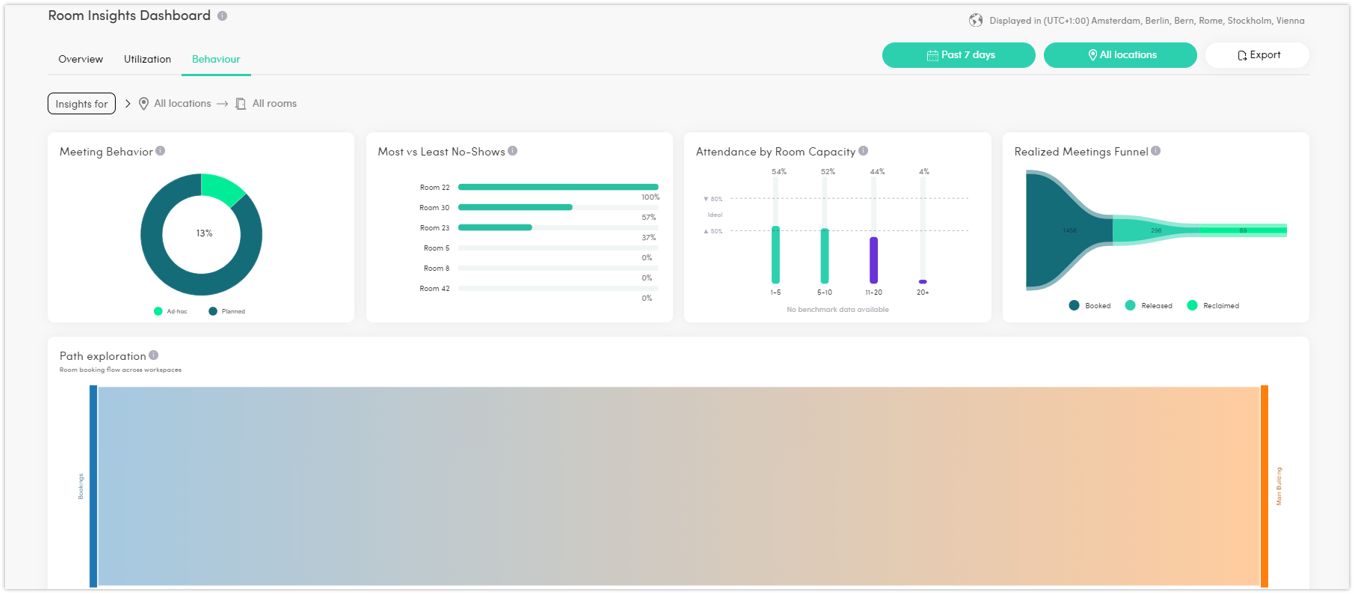Screen dimensions: 1354x594
Task: Click the Most vs Least No-Shows info icon
Action: click(x=513, y=151)
